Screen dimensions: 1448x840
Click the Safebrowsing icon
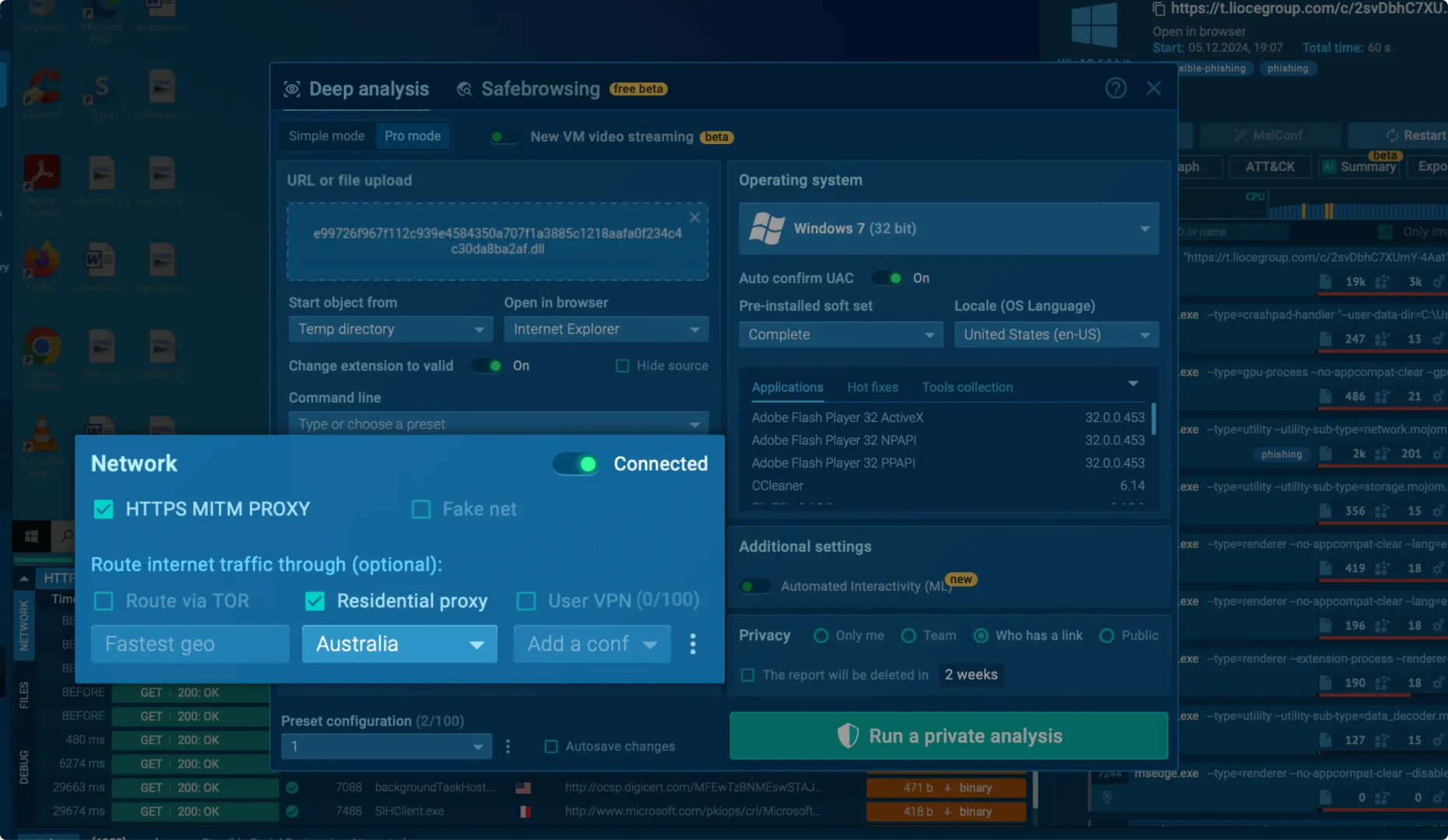click(x=465, y=90)
